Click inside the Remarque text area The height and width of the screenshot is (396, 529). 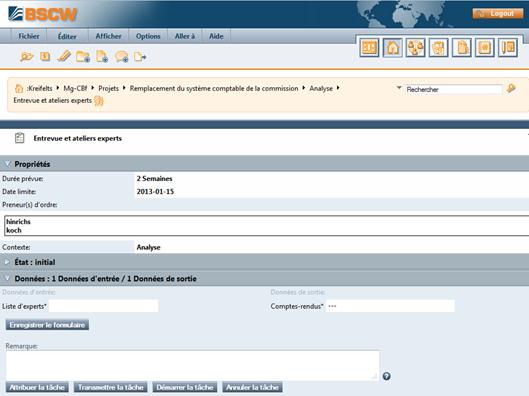tap(192, 365)
